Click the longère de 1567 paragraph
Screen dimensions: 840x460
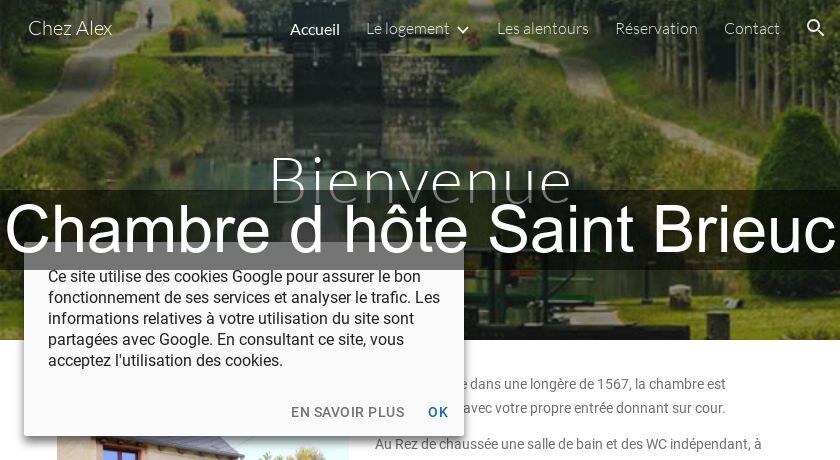594,384
